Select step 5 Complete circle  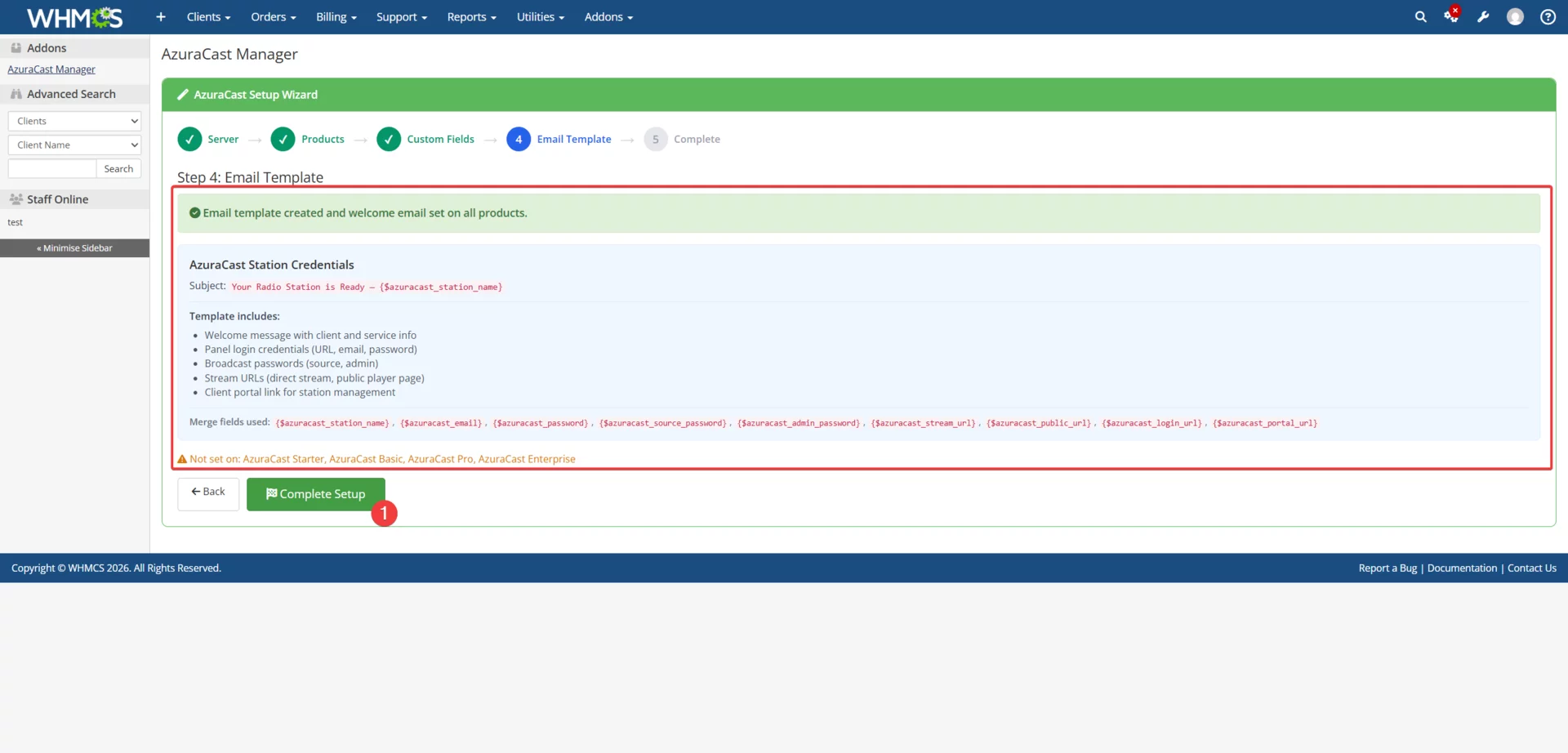655,139
